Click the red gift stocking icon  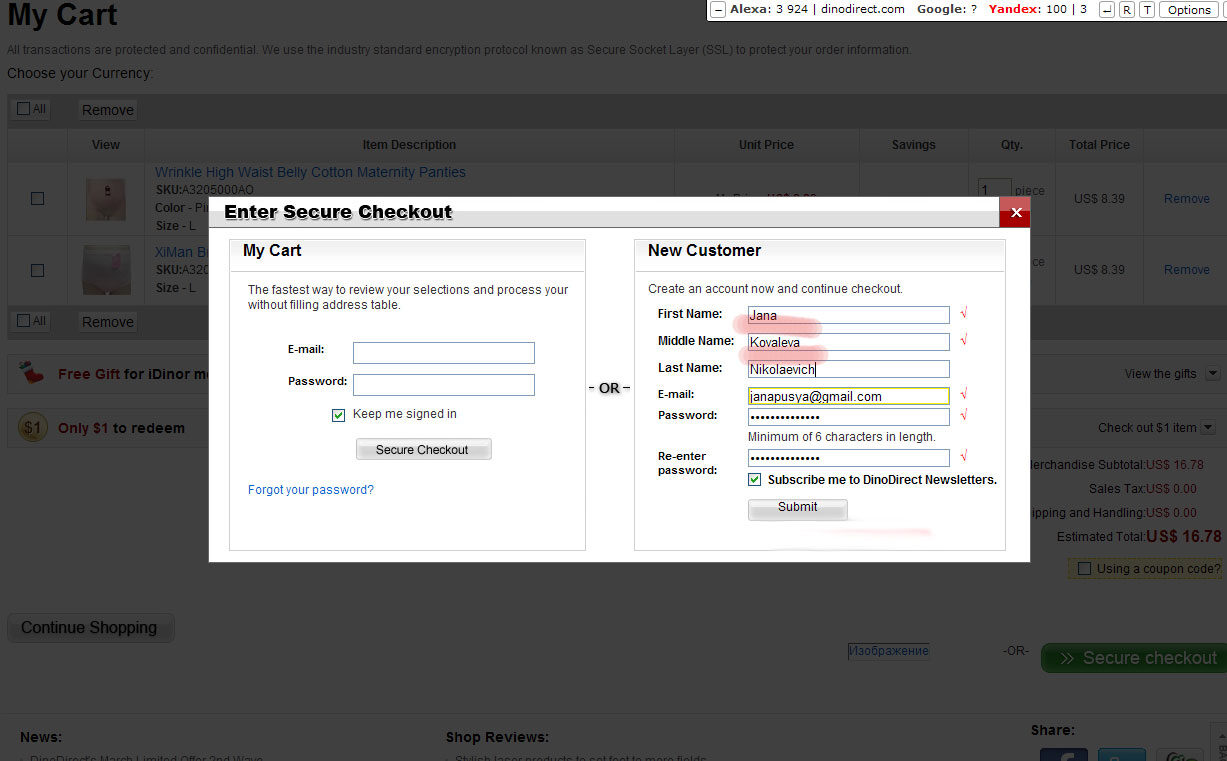coord(32,374)
